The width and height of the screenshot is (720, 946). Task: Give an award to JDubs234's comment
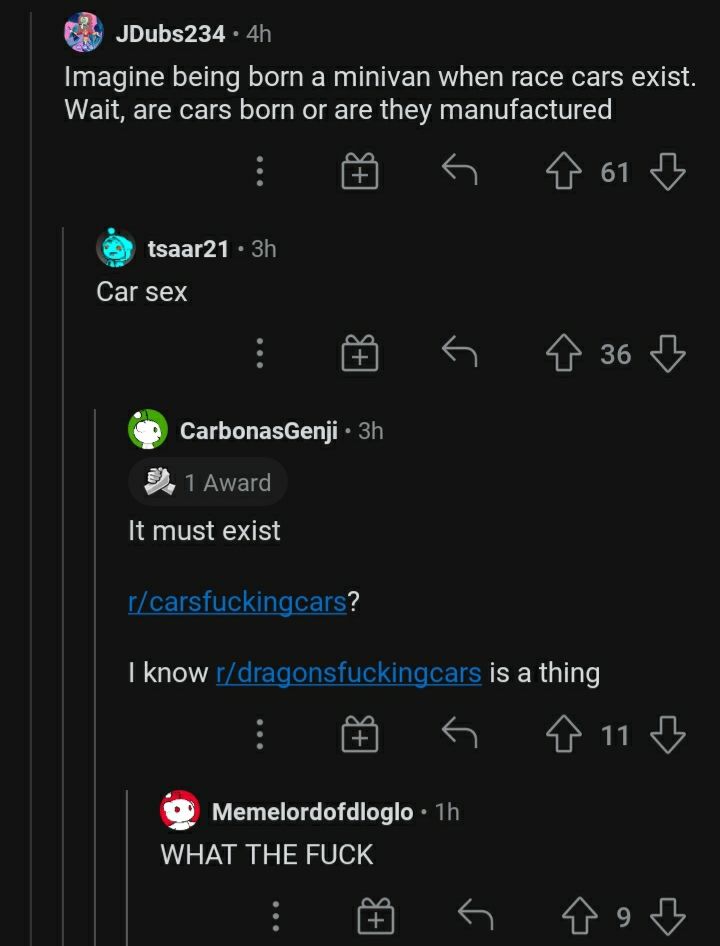[359, 173]
